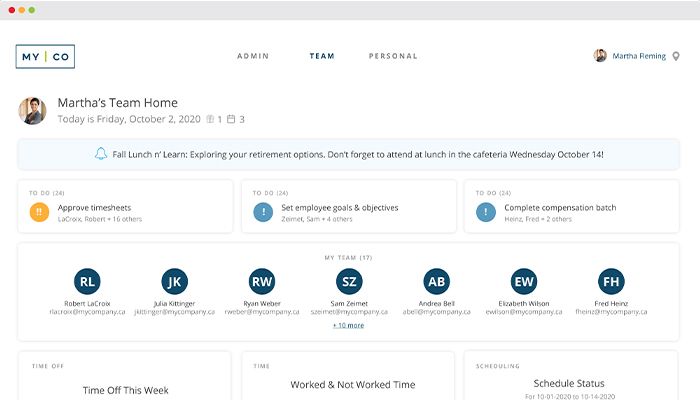Image resolution: width=700 pixels, height=400 pixels.
Task: Click the Today is Friday, October 2, 2020 text
Action: [x=129, y=119]
